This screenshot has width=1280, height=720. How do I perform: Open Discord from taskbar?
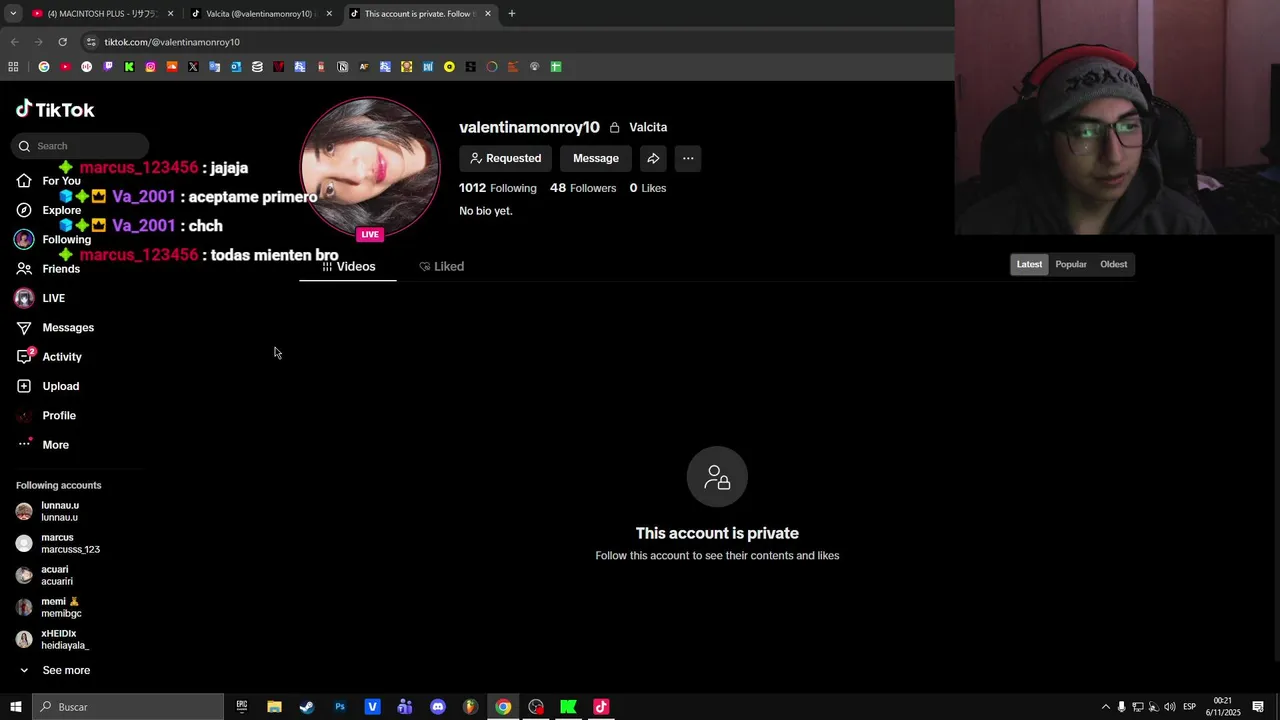[x=438, y=707]
